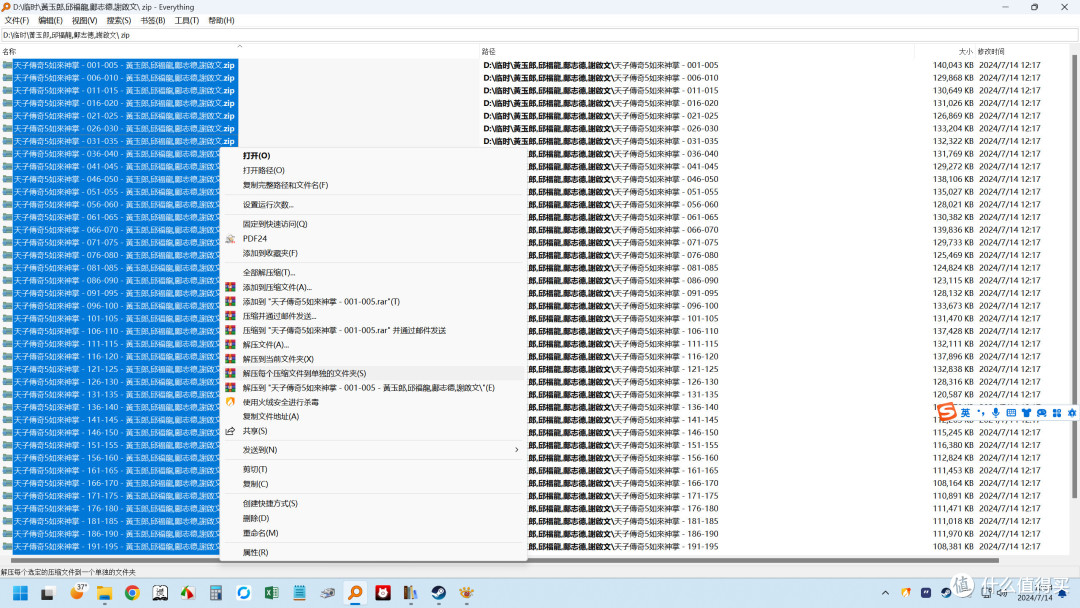
Task: Open File Explorer from the taskbar
Action: 104,593
